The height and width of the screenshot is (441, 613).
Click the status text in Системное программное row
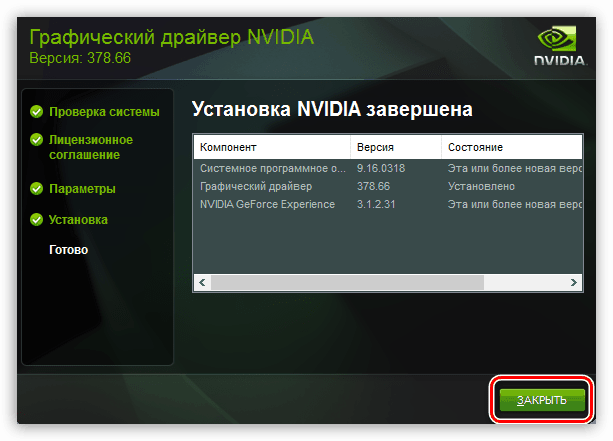pyautogui.click(x=515, y=169)
